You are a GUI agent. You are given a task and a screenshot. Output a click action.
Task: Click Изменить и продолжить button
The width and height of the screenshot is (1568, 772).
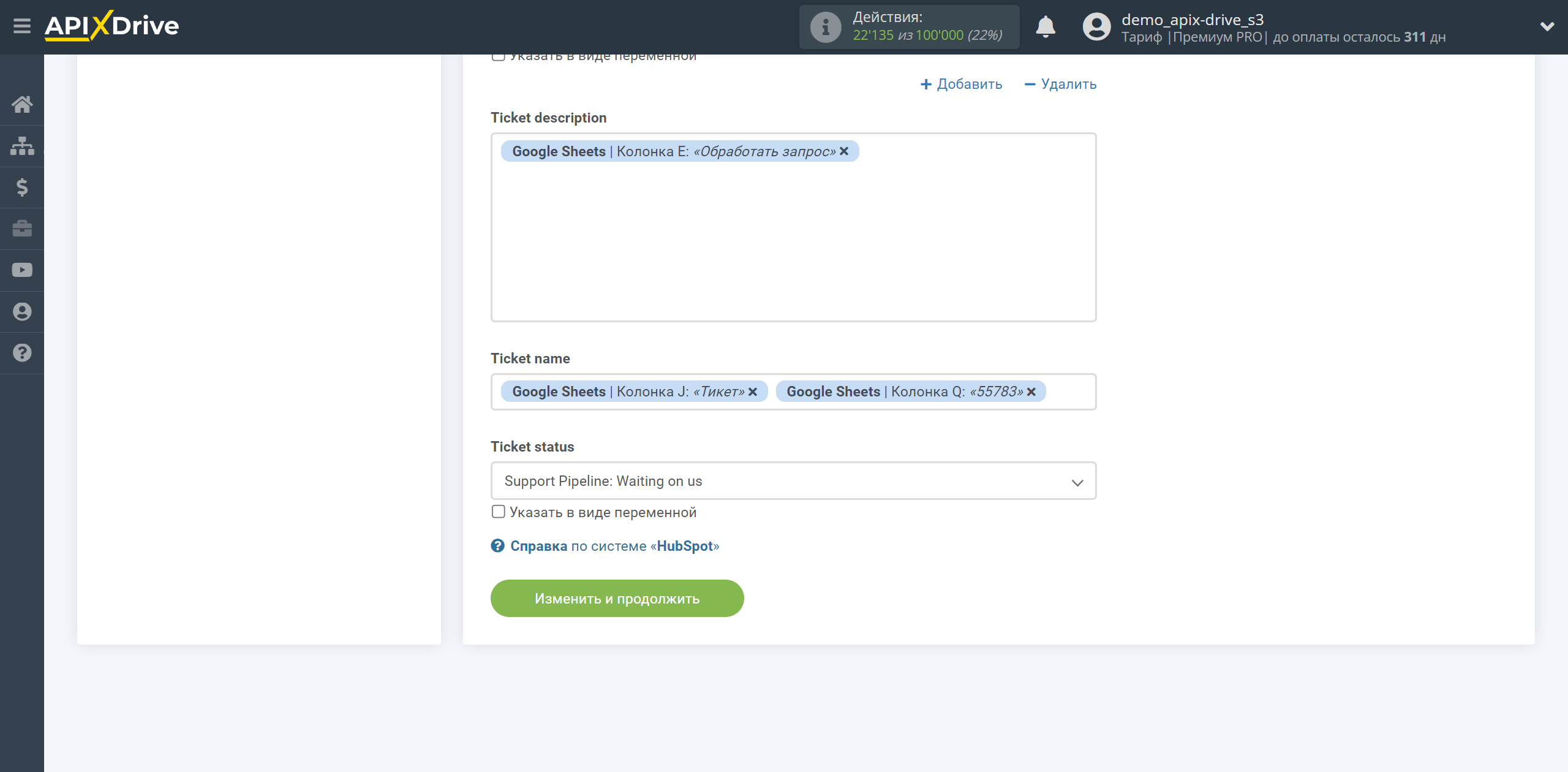(x=617, y=598)
